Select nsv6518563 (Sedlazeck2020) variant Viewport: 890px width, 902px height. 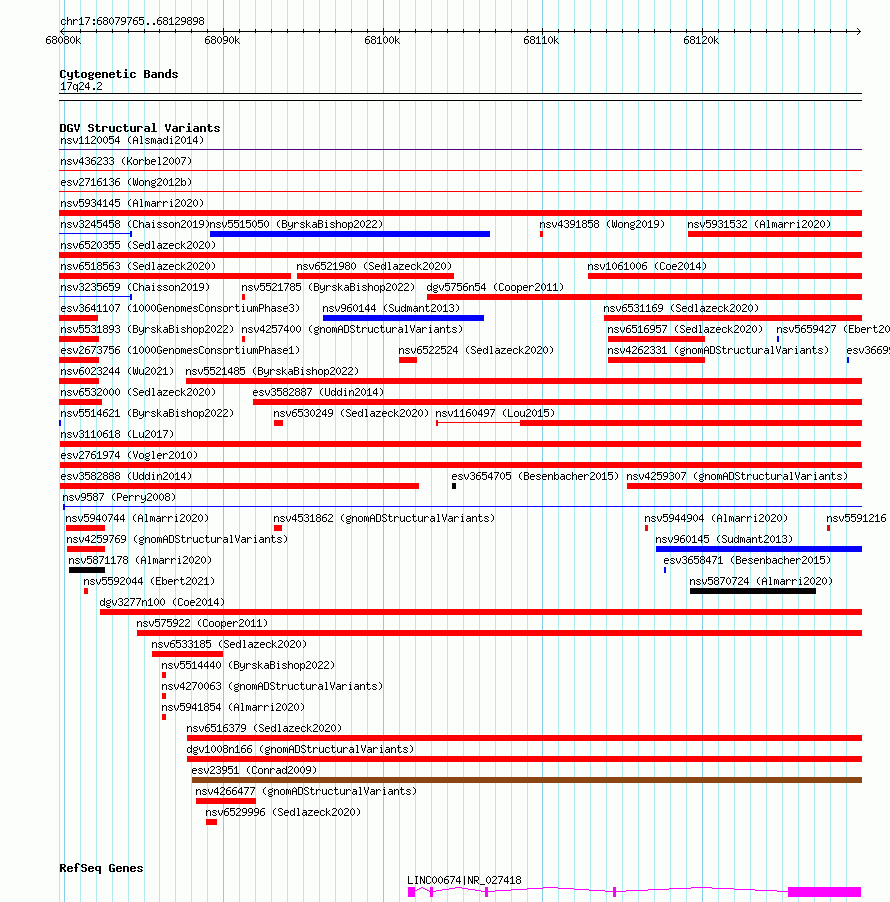138,266
